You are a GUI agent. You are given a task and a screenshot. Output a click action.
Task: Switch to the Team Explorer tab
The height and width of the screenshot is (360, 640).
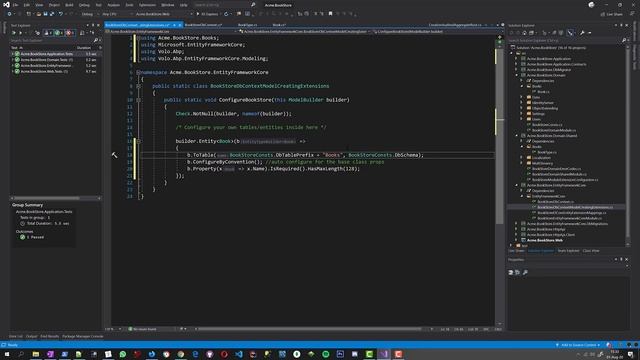point(568,251)
